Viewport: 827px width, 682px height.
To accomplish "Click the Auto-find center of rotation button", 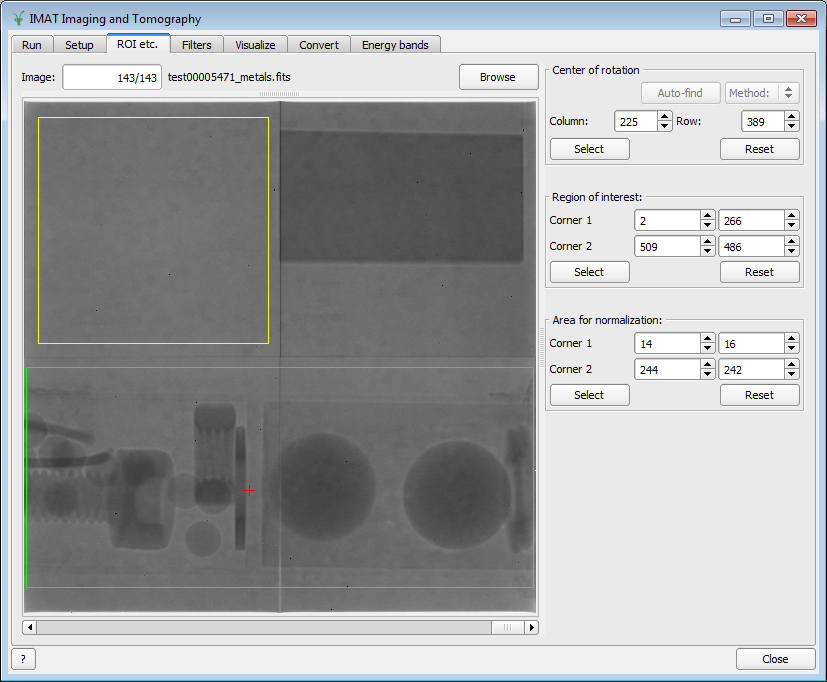I will click(x=680, y=92).
